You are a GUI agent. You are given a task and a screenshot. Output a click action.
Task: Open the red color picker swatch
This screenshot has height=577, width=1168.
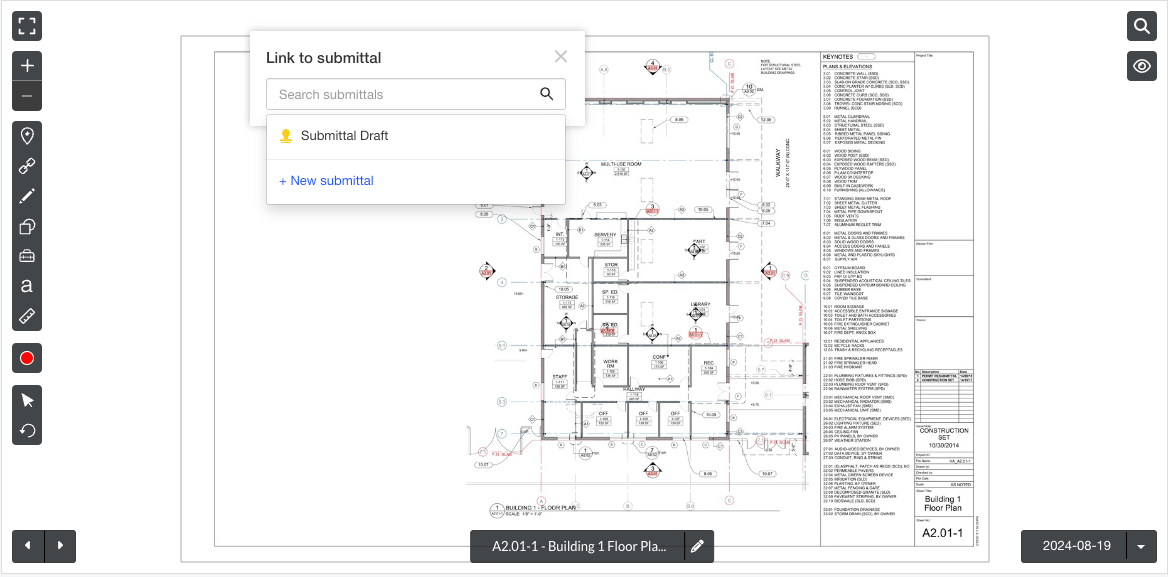point(27,357)
